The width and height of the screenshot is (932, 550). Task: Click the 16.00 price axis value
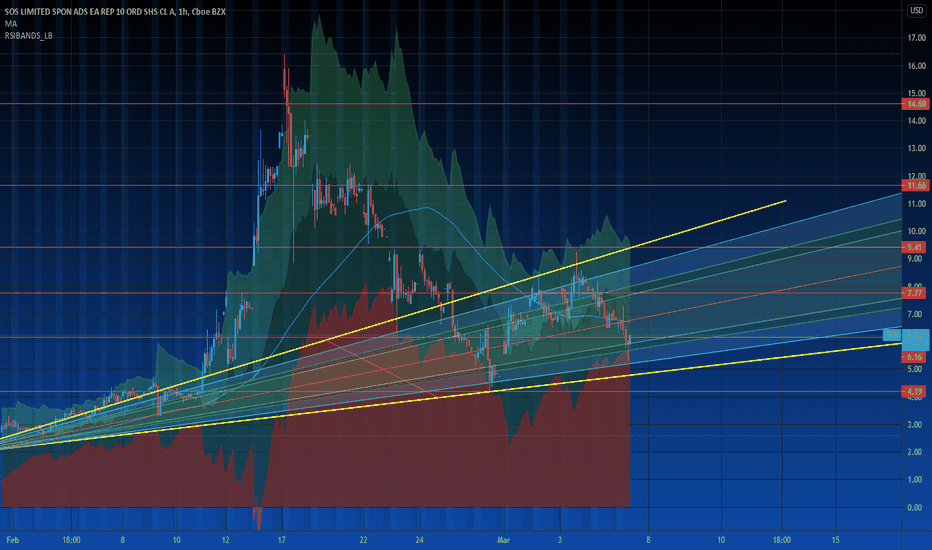point(916,66)
